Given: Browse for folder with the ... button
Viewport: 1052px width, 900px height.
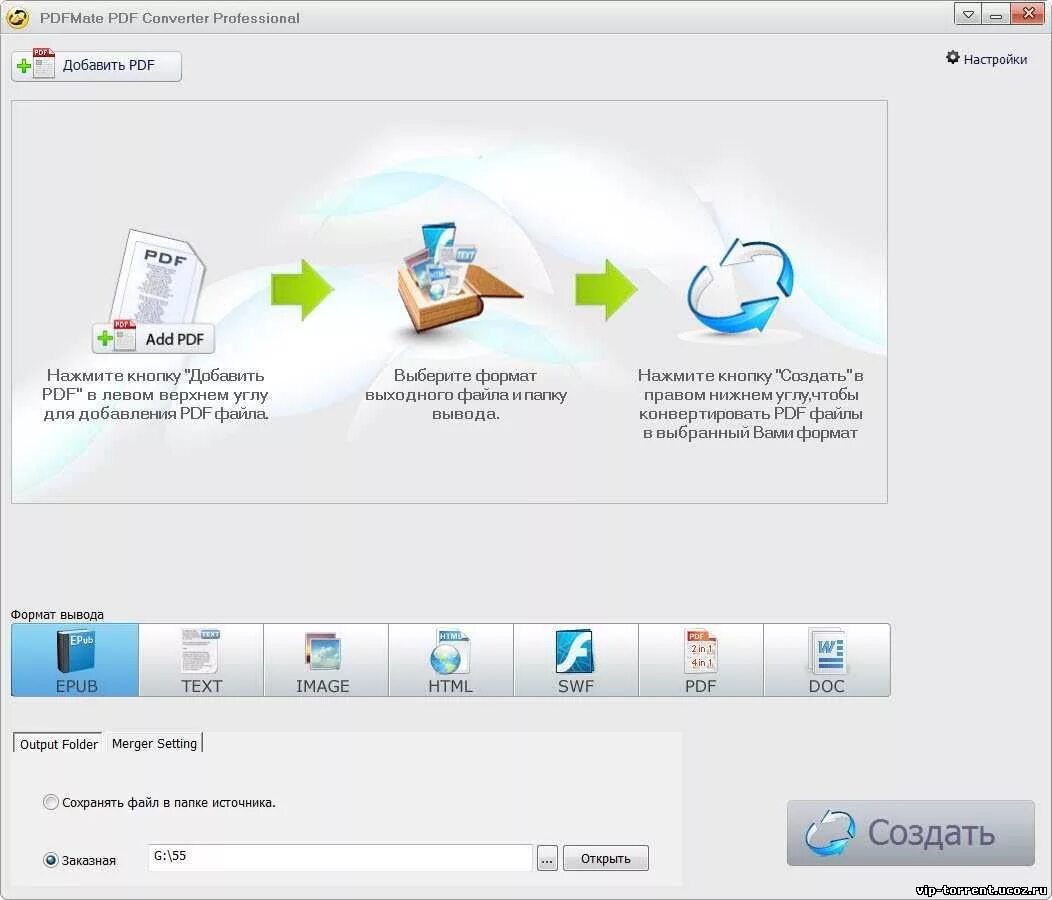Looking at the screenshot, I should [547, 858].
